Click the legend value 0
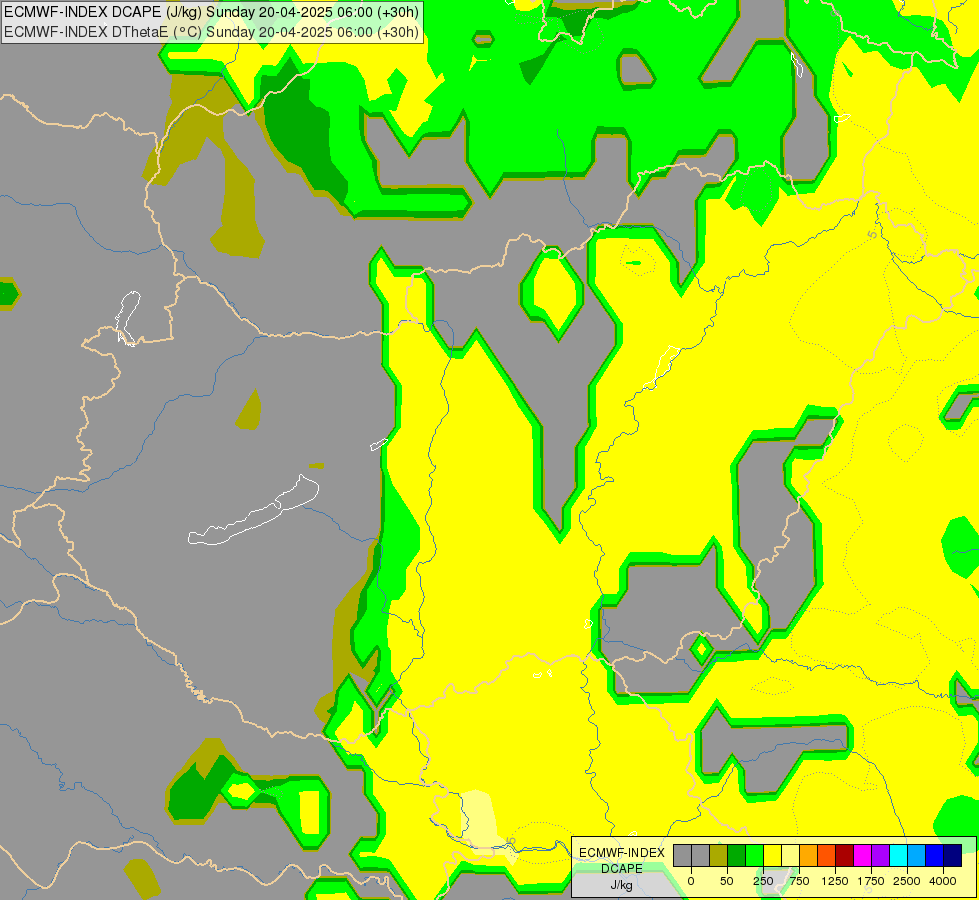This screenshot has width=979, height=900. (691, 881)
